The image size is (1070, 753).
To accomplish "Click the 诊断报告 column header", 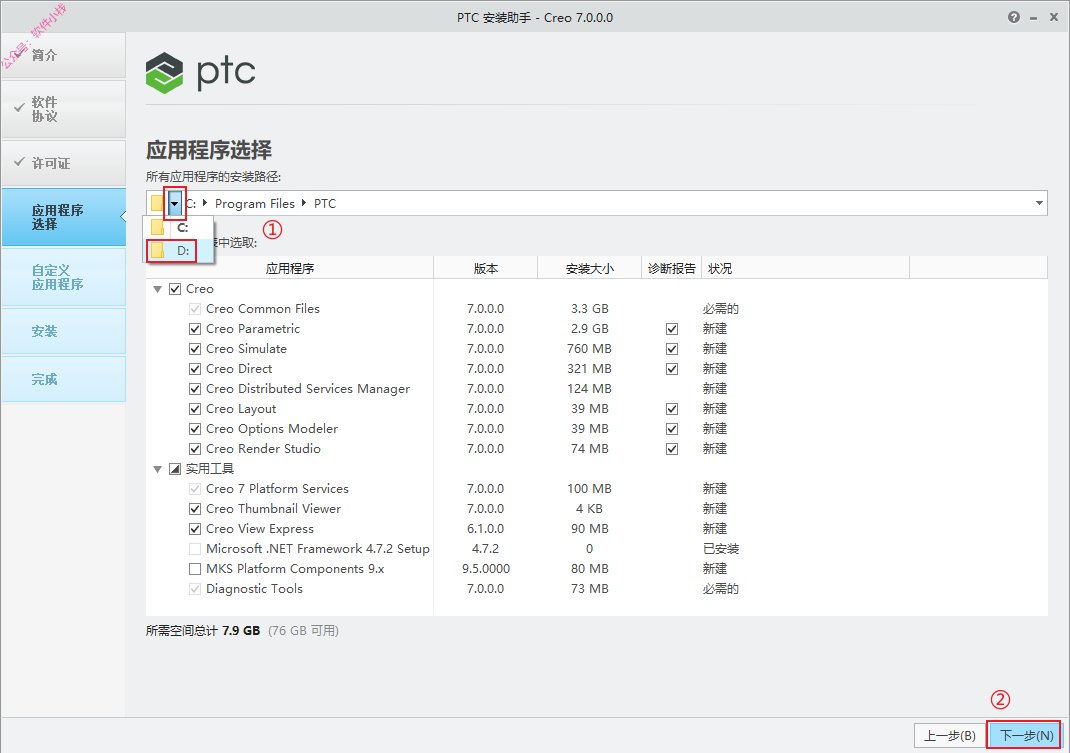I will coord(671,268).
